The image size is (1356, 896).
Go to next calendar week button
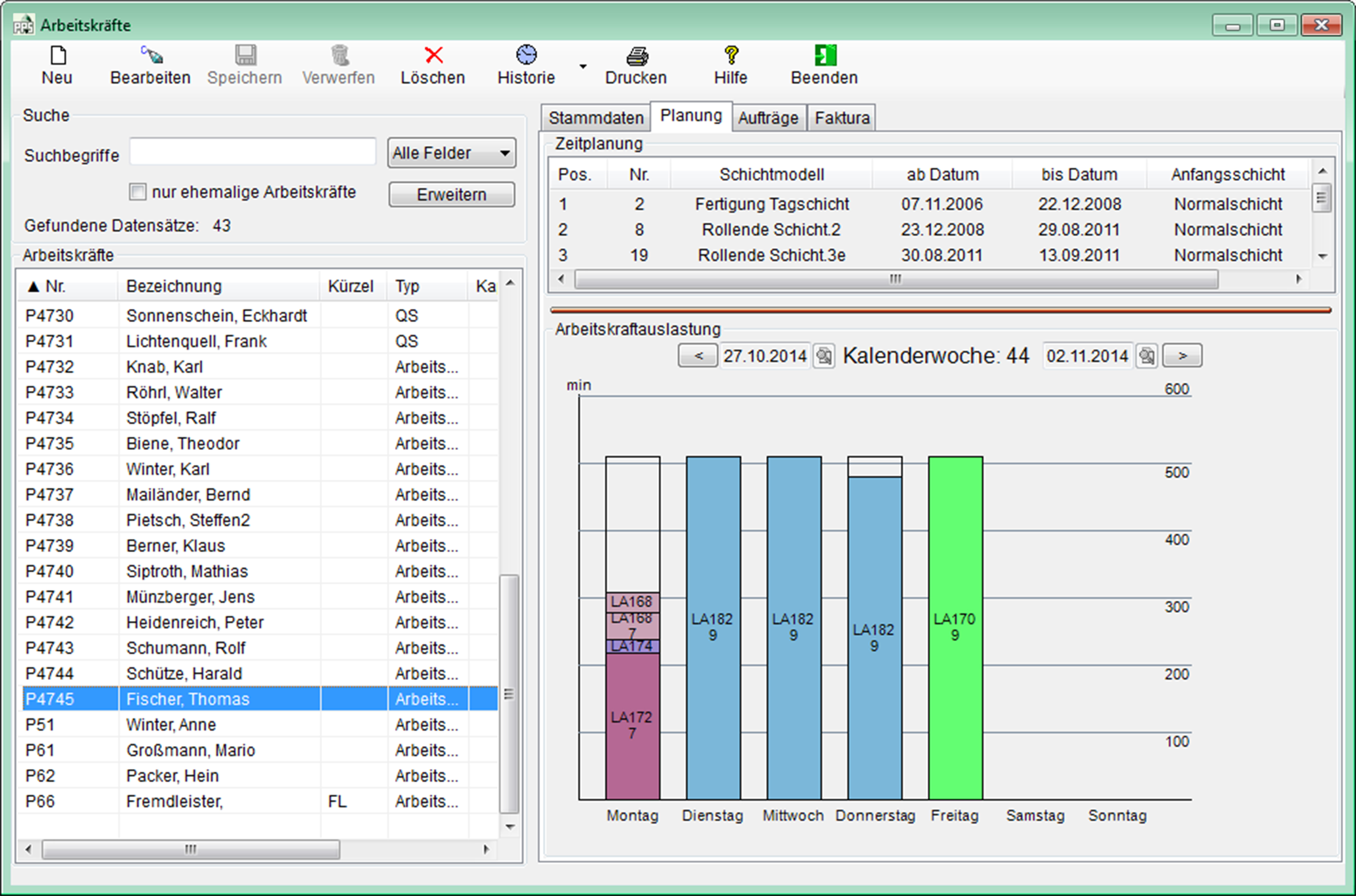pyautogui.click(x=1182, y=356)
